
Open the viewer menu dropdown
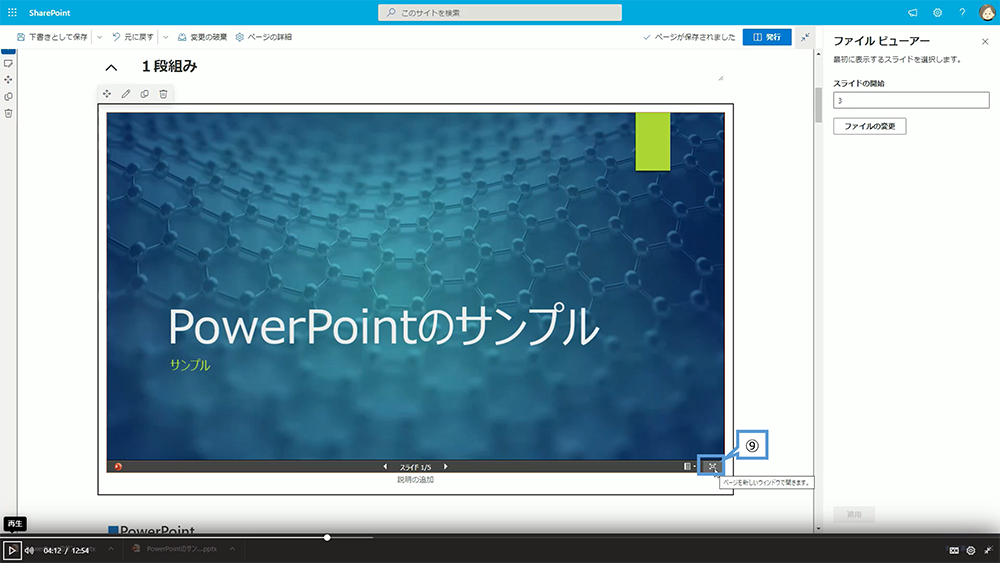689,467
